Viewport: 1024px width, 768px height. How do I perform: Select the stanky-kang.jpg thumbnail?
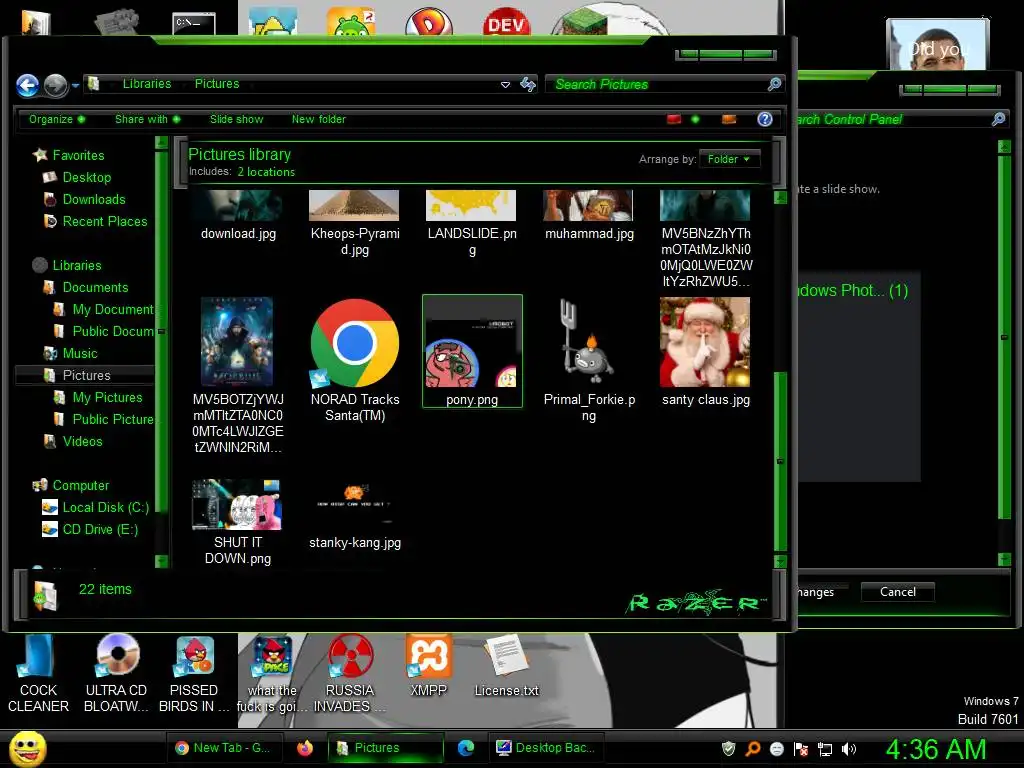pos(355,515)
